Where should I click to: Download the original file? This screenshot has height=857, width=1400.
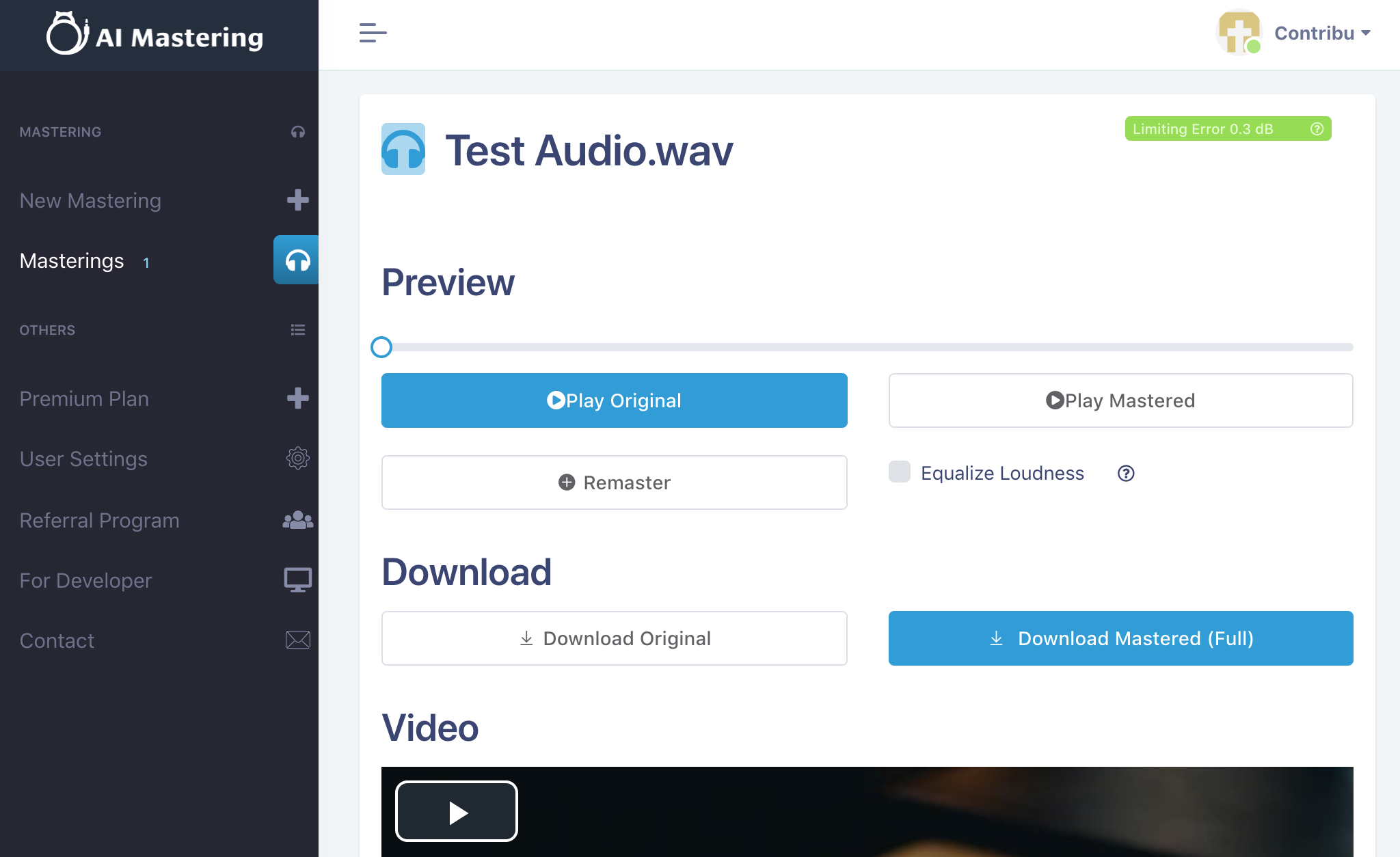click(615, 638)
